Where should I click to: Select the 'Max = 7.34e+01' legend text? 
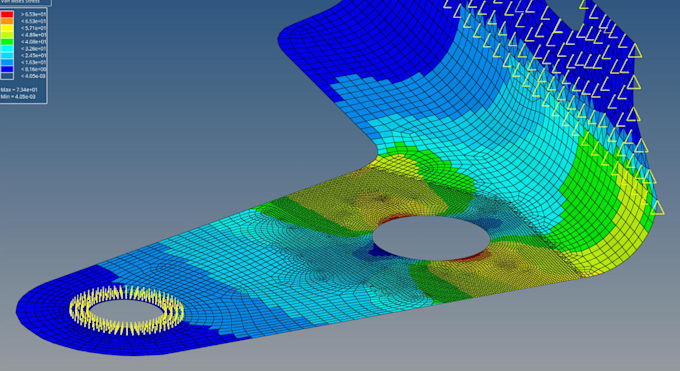coord(19,90)
